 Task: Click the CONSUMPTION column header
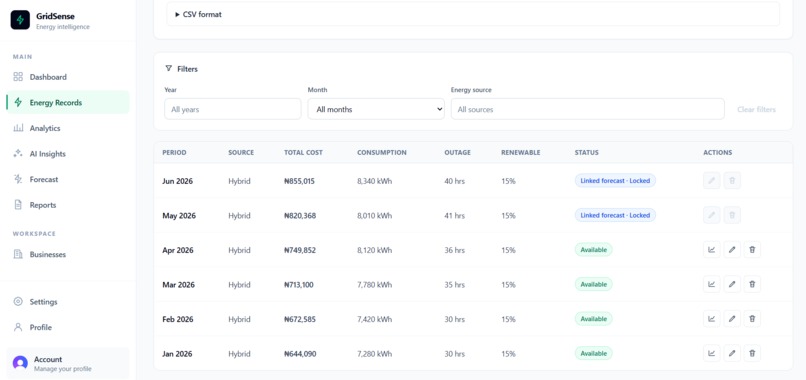click(x=382, y=153)
